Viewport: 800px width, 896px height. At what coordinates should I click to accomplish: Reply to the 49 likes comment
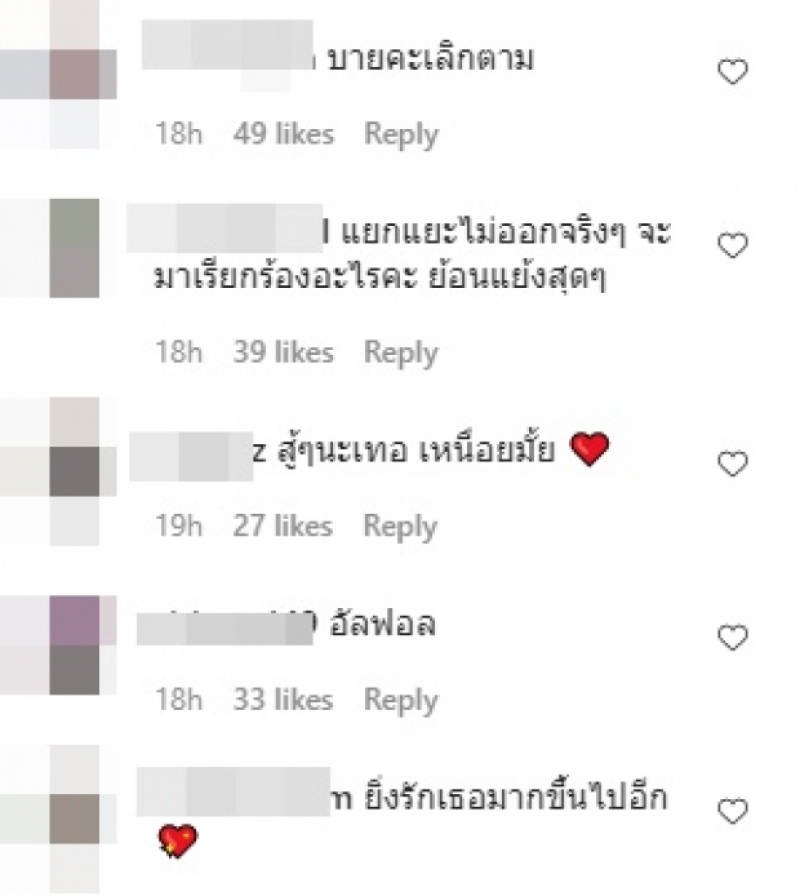401,135
